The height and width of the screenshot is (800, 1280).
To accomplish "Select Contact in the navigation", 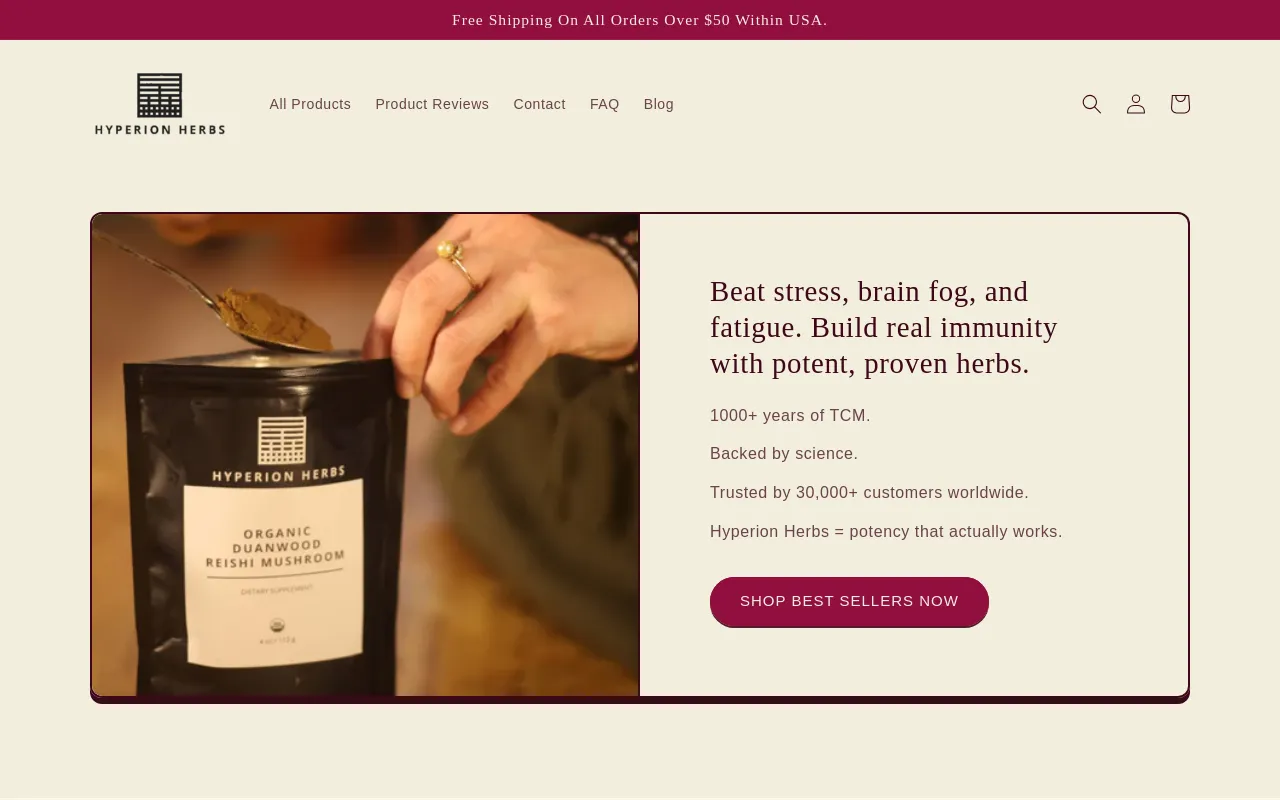I will point(539,104).
